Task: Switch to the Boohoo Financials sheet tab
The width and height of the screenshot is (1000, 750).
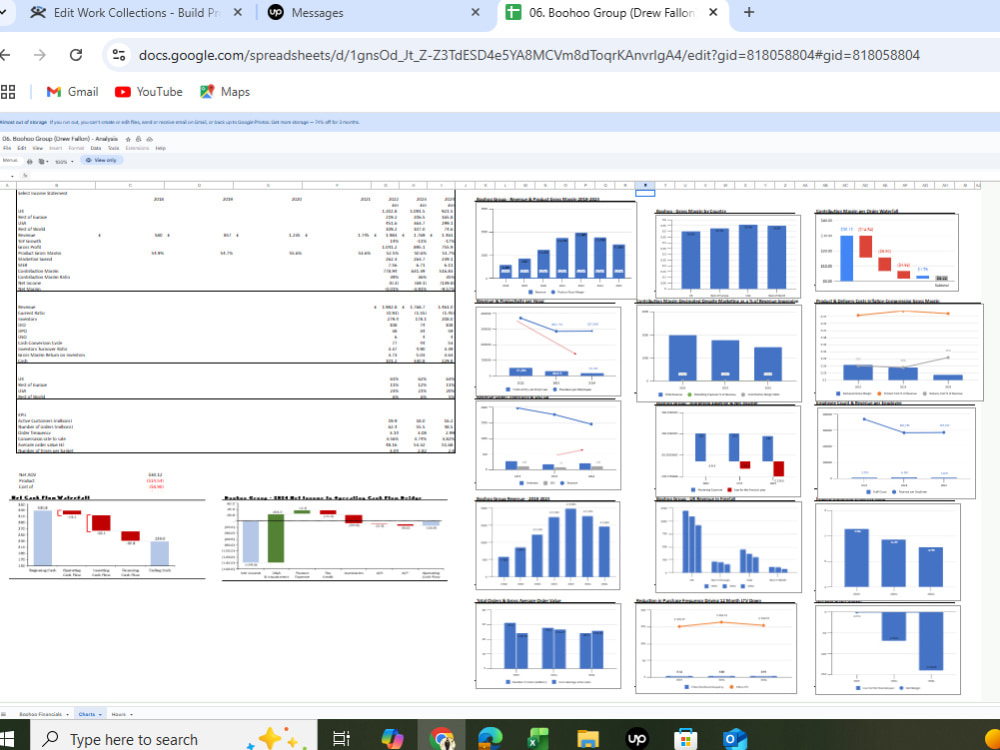Action: tap(40, 714)
